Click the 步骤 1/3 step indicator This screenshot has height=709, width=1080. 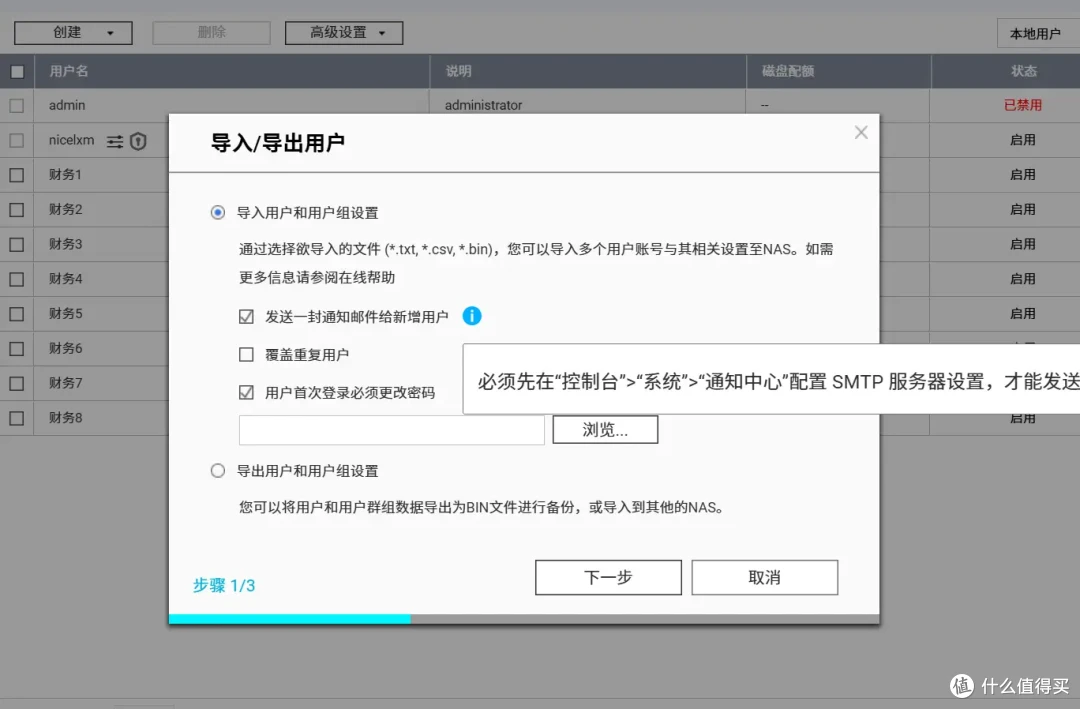pyautogui.click(x=224, y=585)
